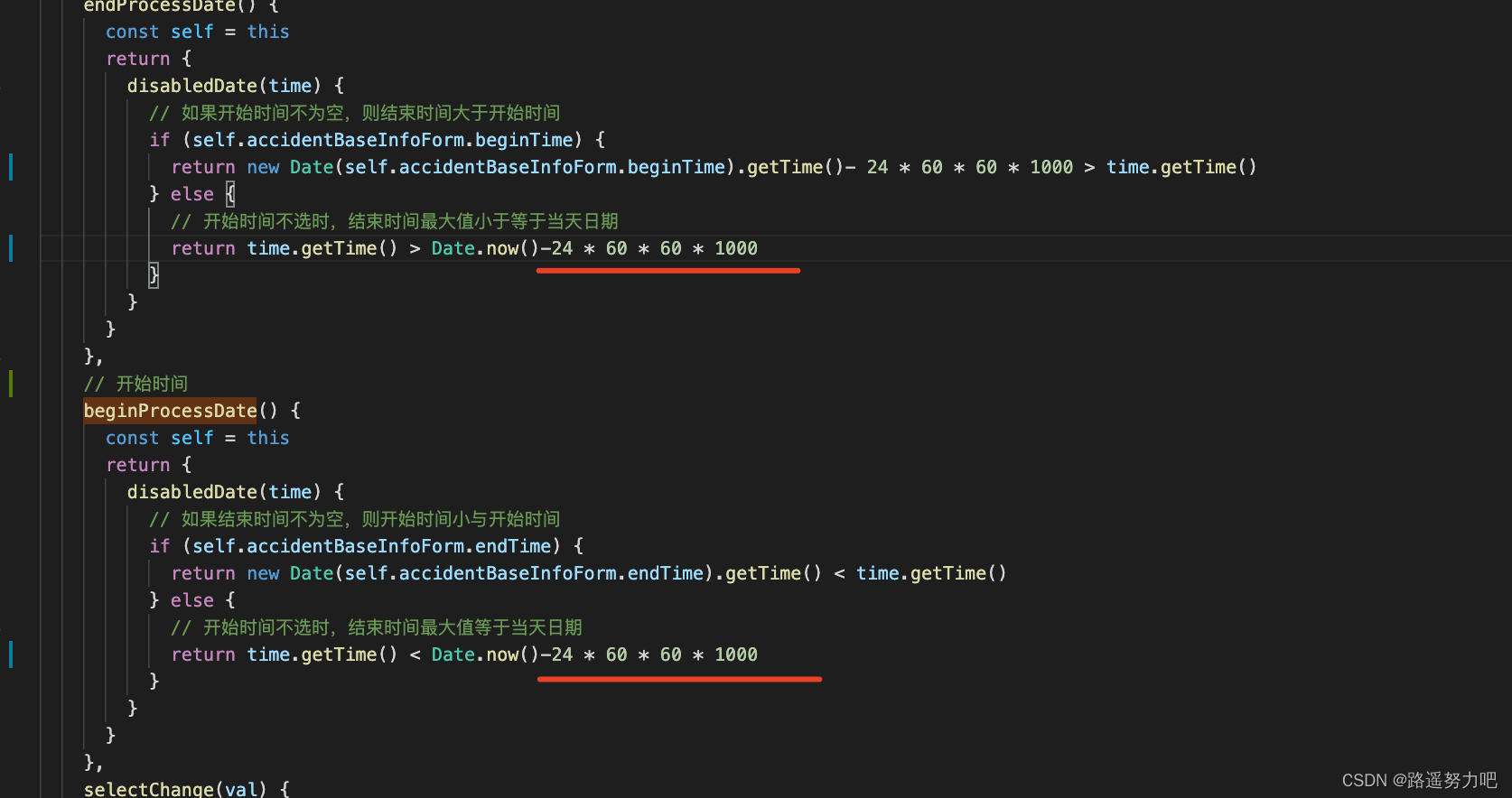Click 'new Date(self.accidentBaseInfoForm.endTime)' expression
Image resolution: width=1512 pixels, height=798 pixels.
click(x=480, y=573)
